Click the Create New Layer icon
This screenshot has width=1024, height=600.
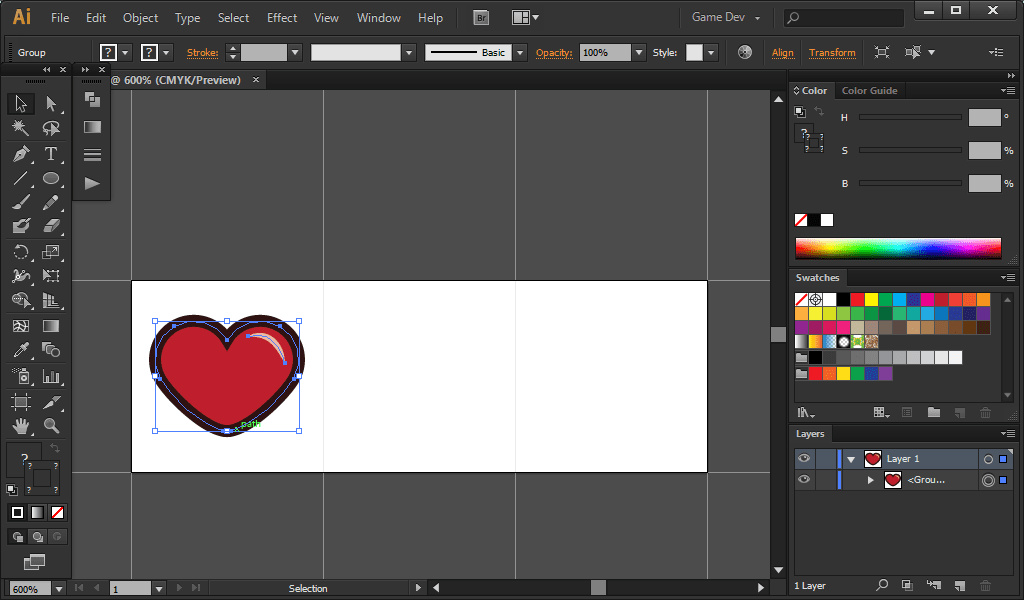959,585
